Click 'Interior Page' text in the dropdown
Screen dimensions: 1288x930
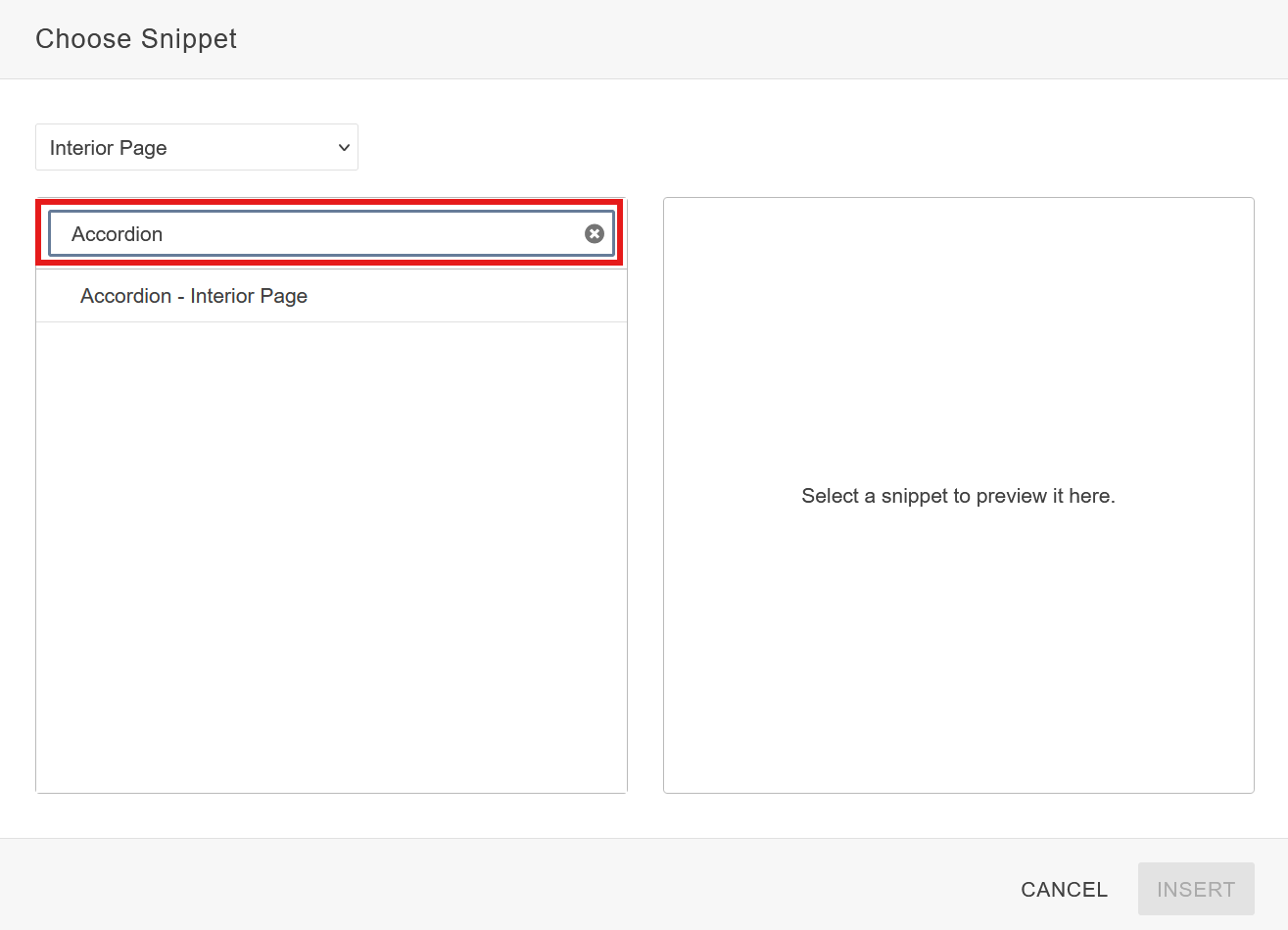(x=108, y=148)
